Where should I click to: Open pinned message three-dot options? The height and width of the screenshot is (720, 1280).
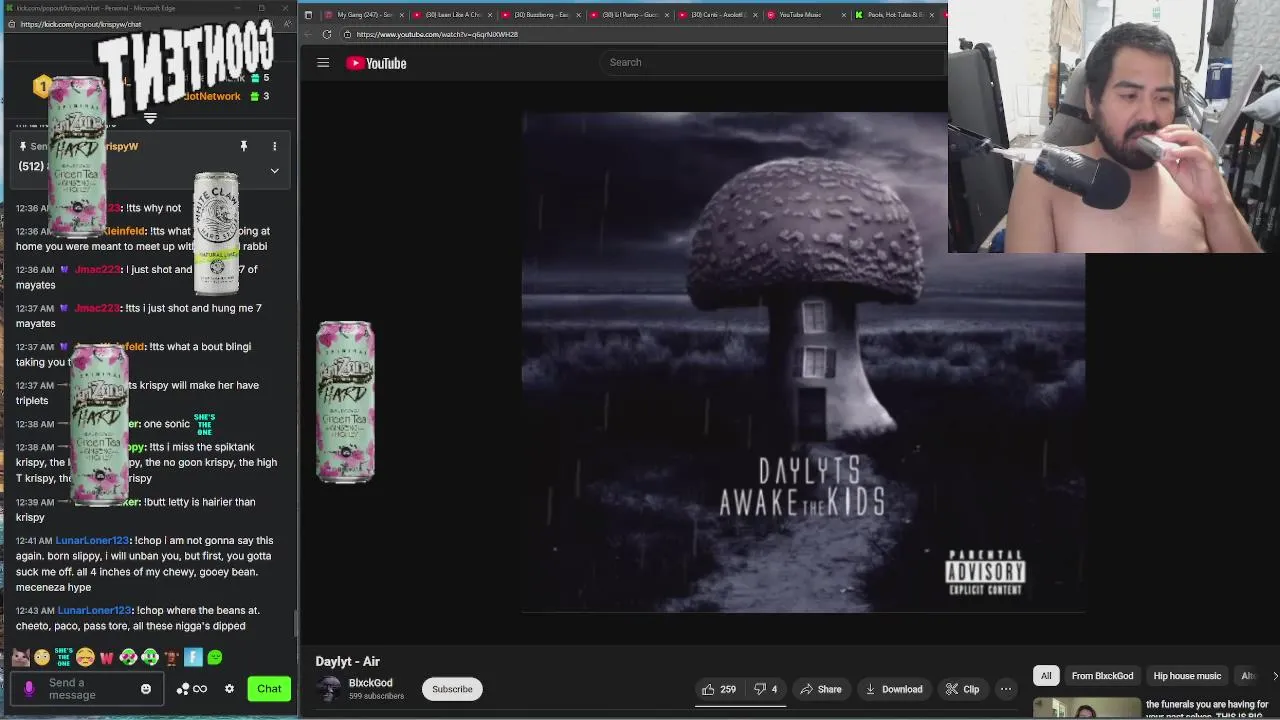pyautogui.click(x=274, y=146)
